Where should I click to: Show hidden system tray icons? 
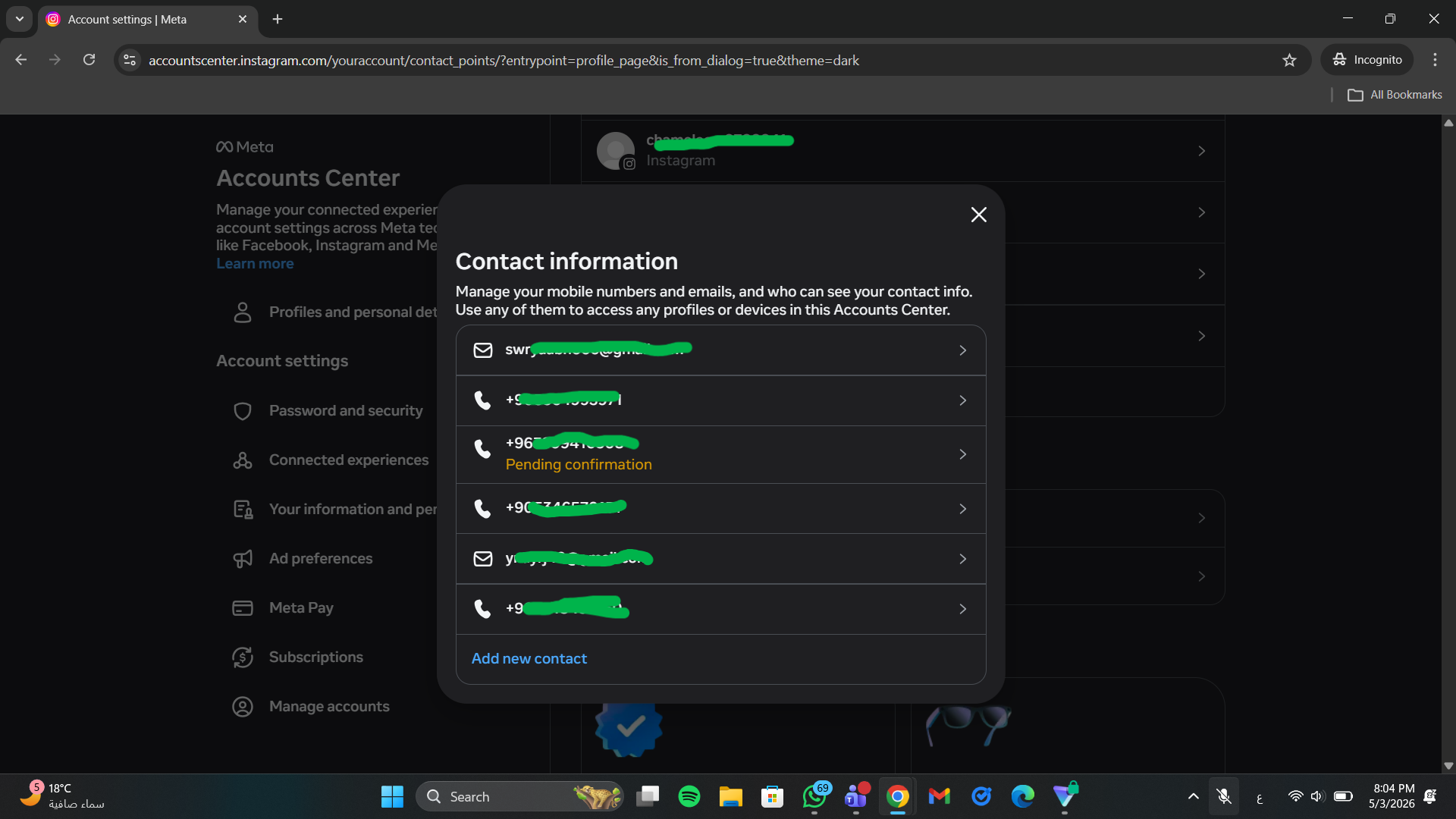click(x=1193, y=796)
